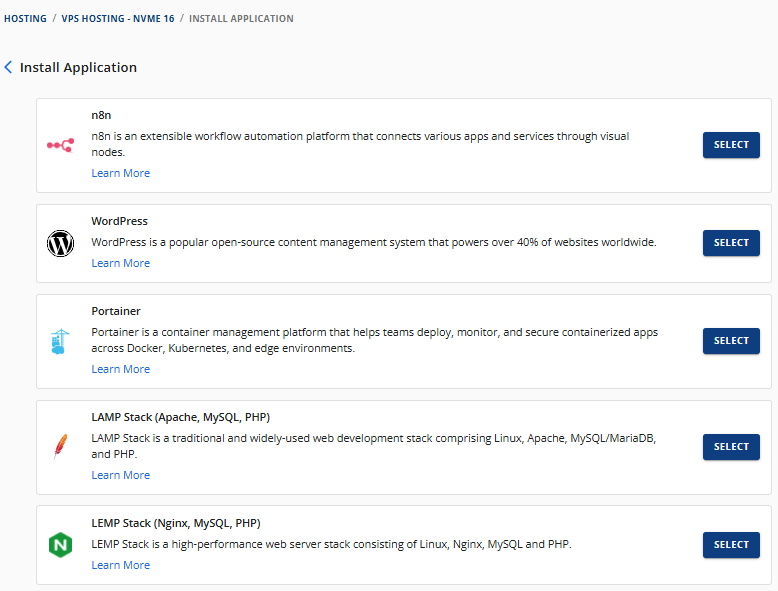The height and width of the screenshot is (591, 778).
Task: Click the Portainer card title
Action: click(116, 311)
